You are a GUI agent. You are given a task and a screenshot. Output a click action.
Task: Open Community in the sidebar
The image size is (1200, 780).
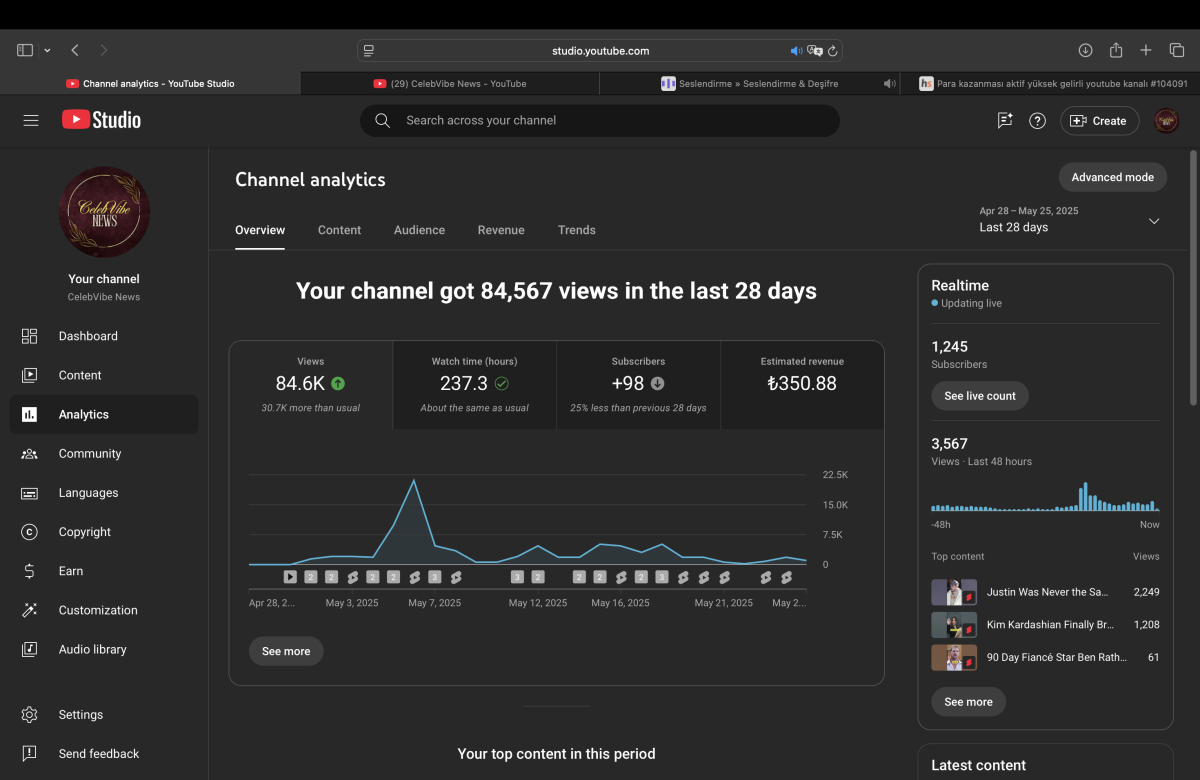[104, 453]
